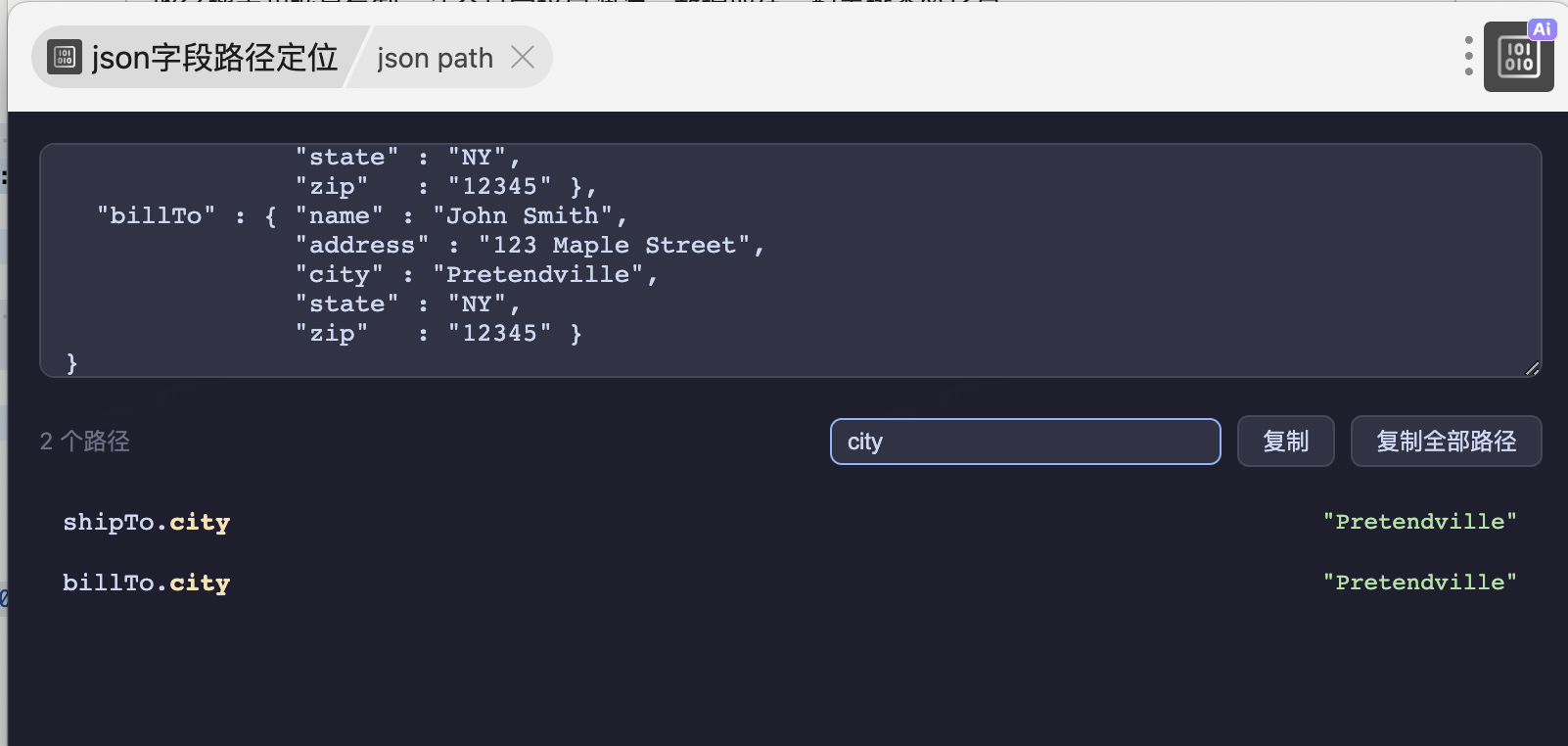Select the json path tab label

coord(435,59)
